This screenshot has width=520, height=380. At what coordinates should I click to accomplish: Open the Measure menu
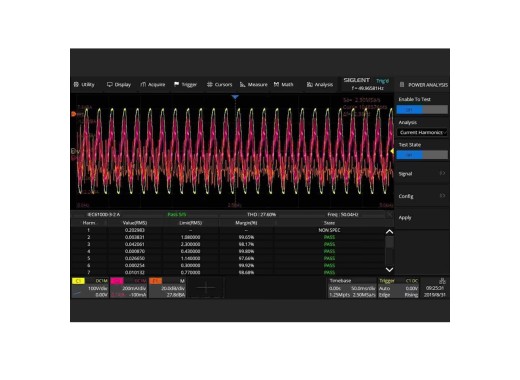point(253,85)
